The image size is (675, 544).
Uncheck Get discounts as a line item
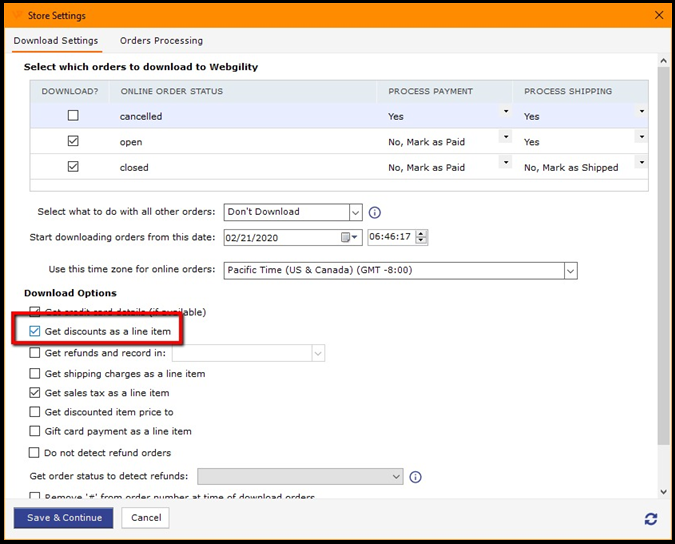[36, 331]
